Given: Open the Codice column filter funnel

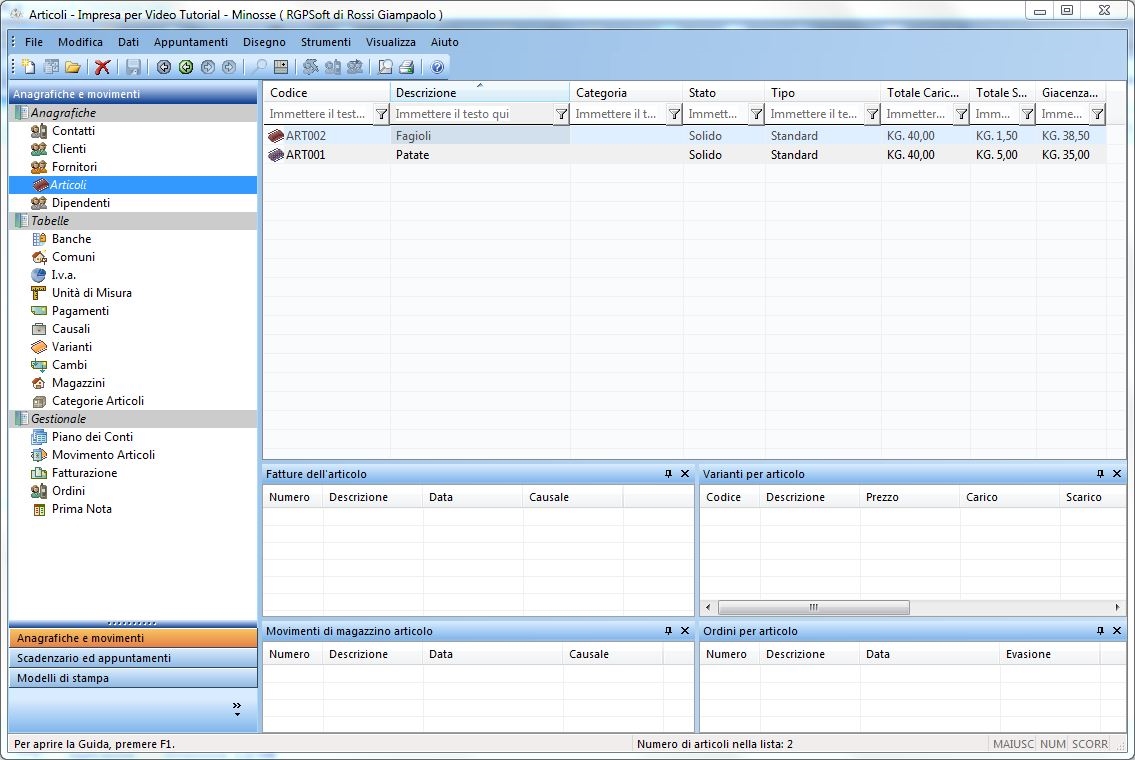Looking at the screenshot, I should [381, 114].
